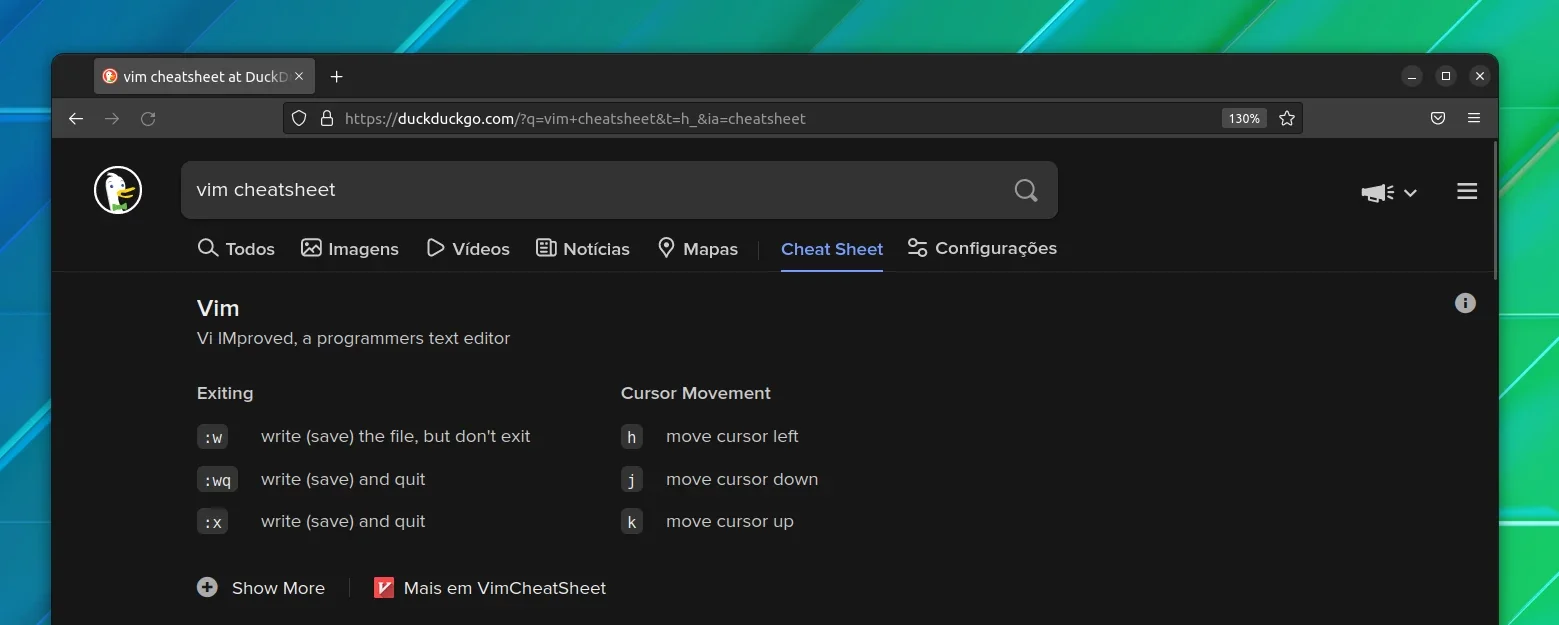1559x625 pixels.
Task: Click the padlock site security icon
Action: pos(326,118)
